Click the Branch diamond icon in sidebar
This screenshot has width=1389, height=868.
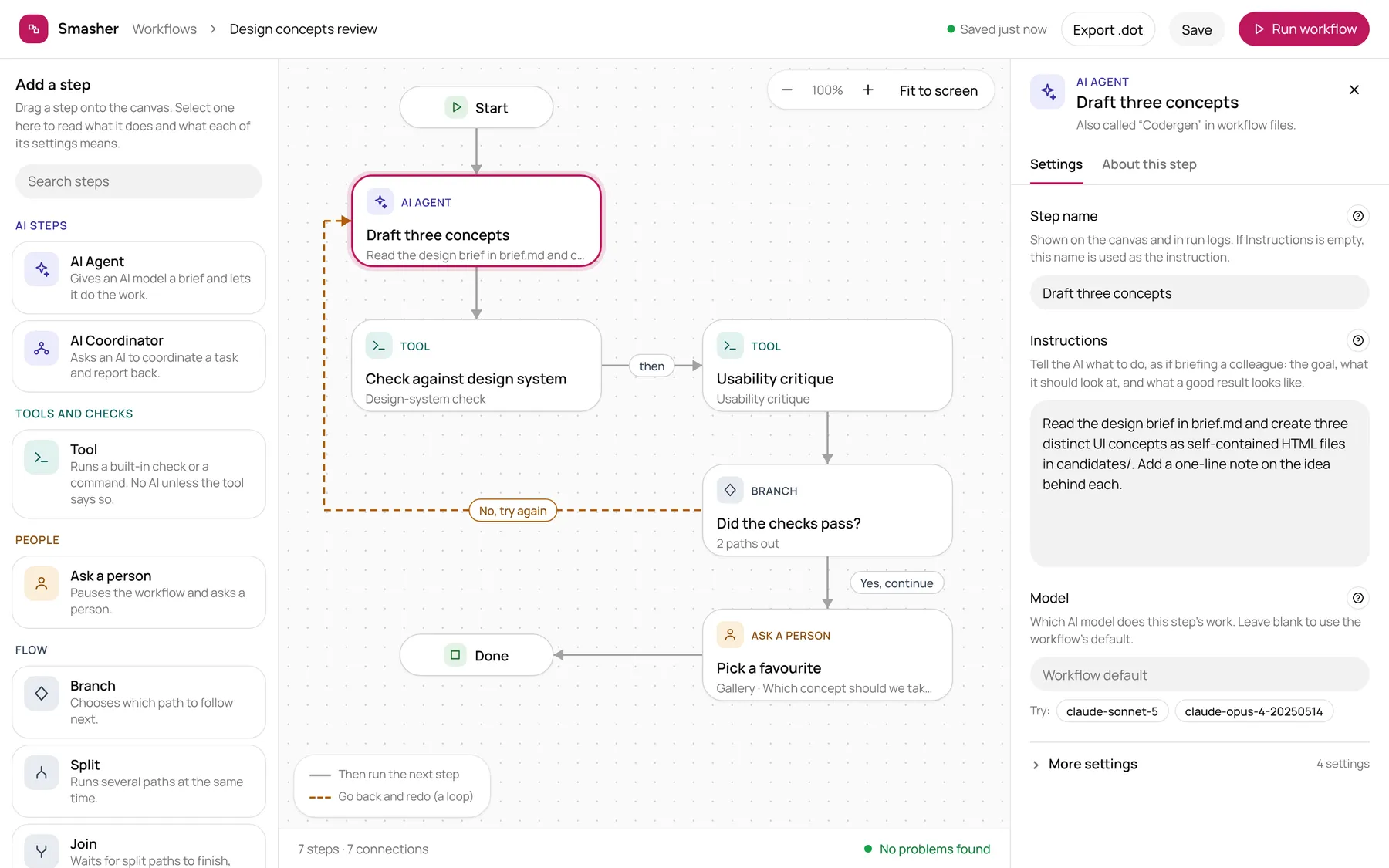pos(42,694)
